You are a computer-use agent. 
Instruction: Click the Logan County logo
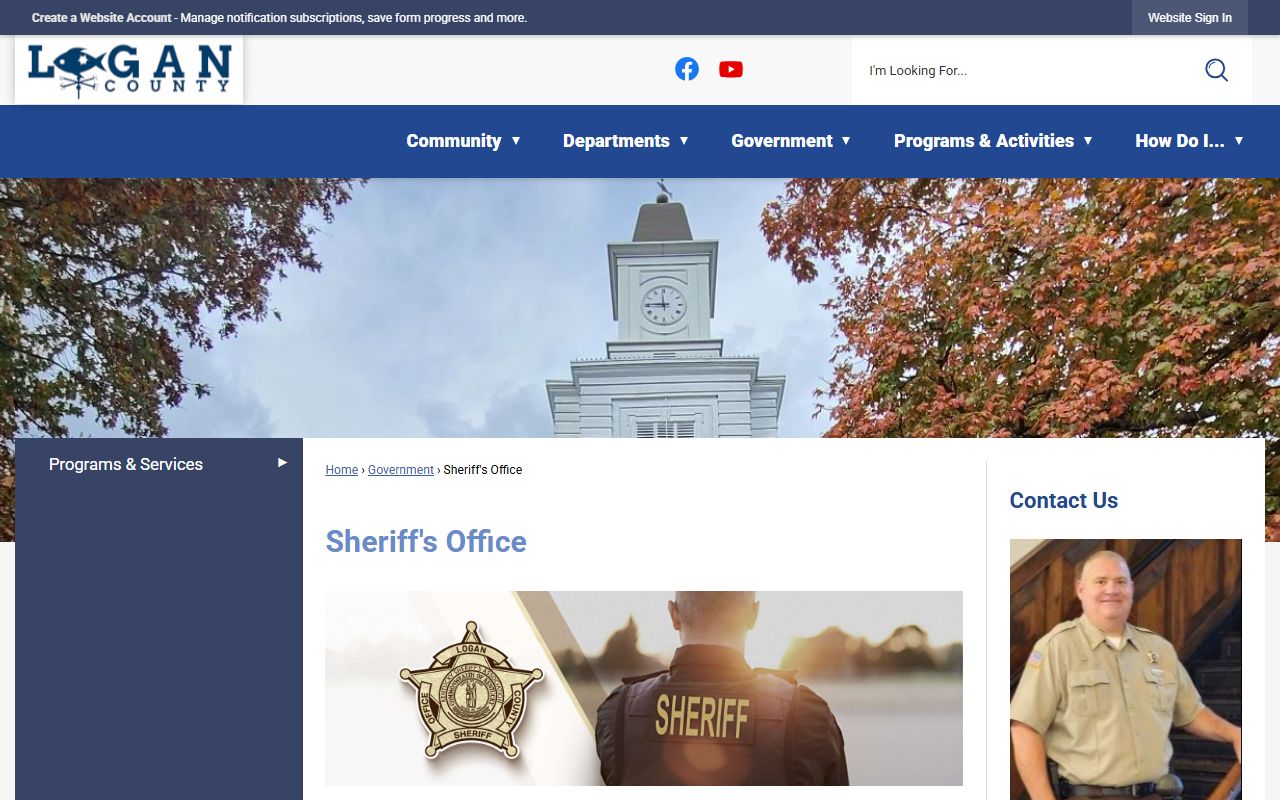point(129,70)
